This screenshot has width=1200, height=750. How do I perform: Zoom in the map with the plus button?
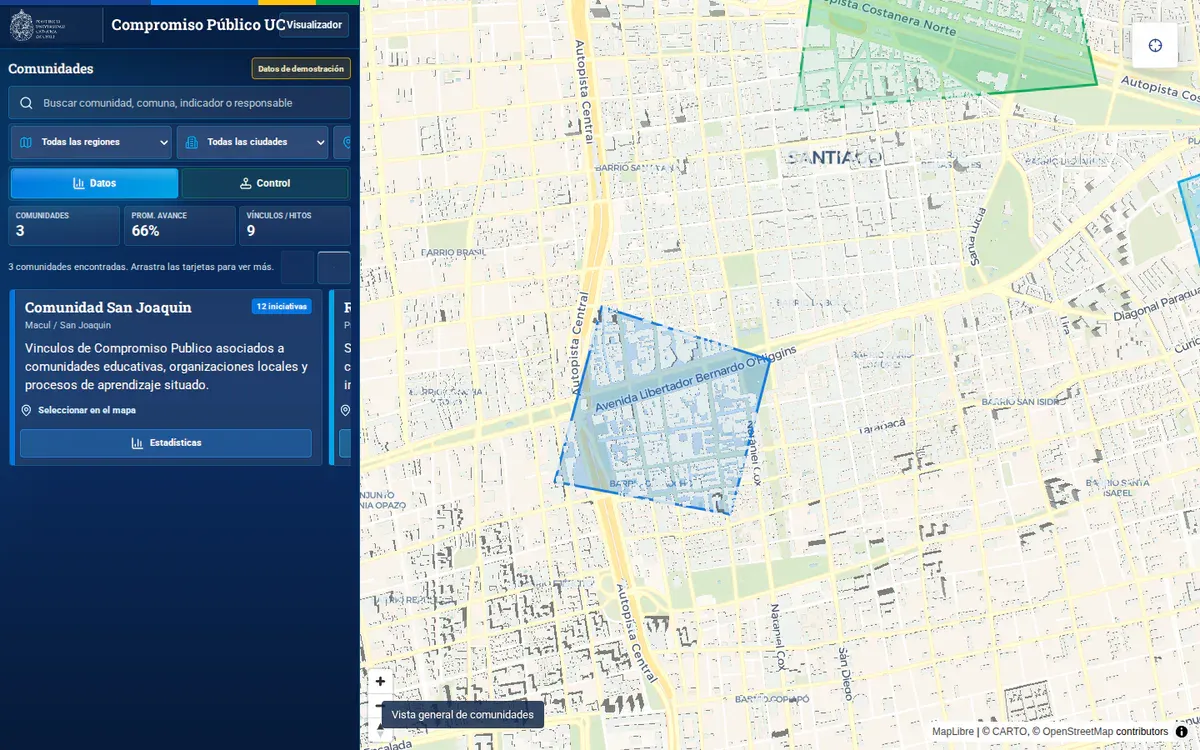click(380, 681)
